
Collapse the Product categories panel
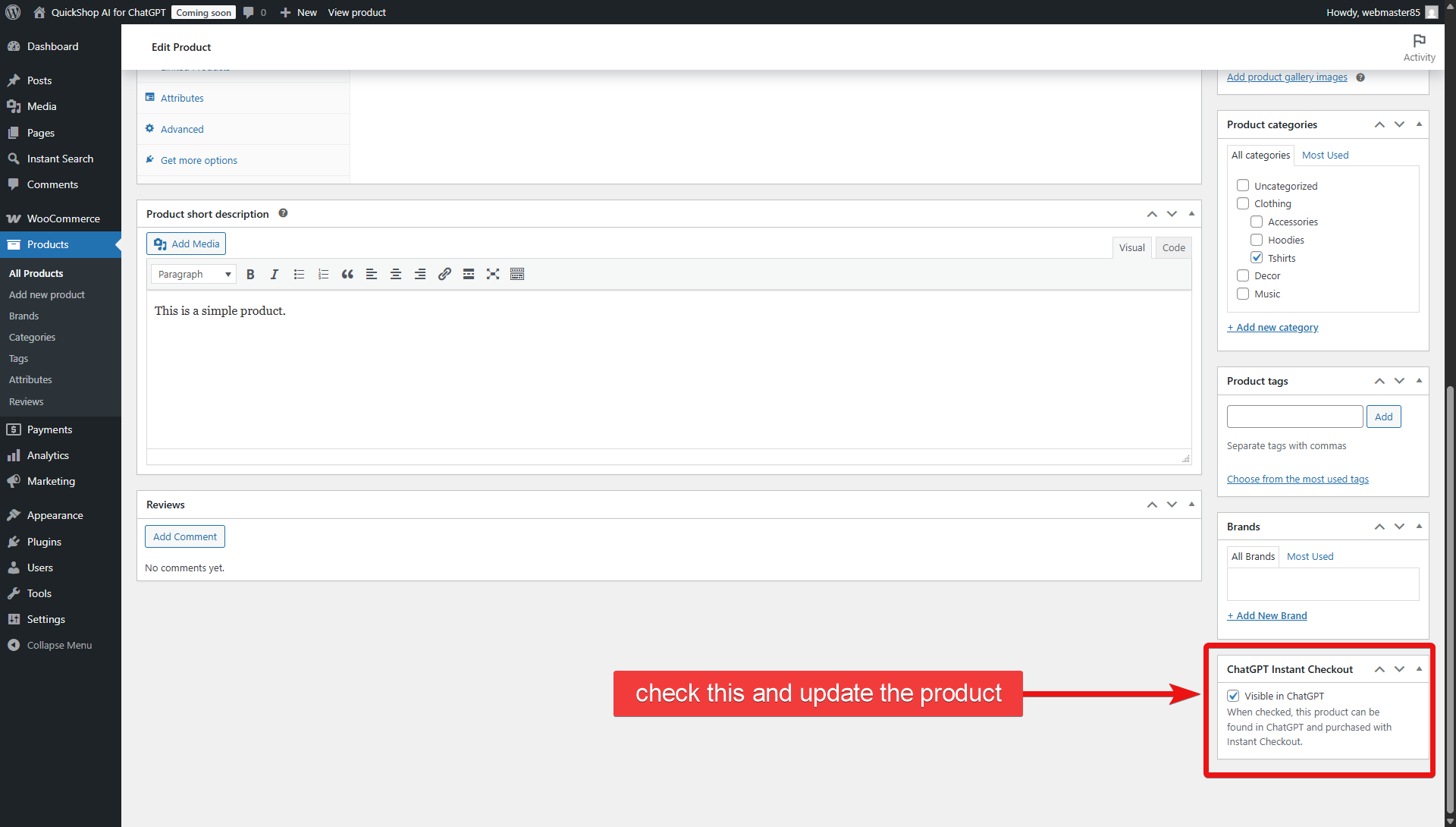1419,124
